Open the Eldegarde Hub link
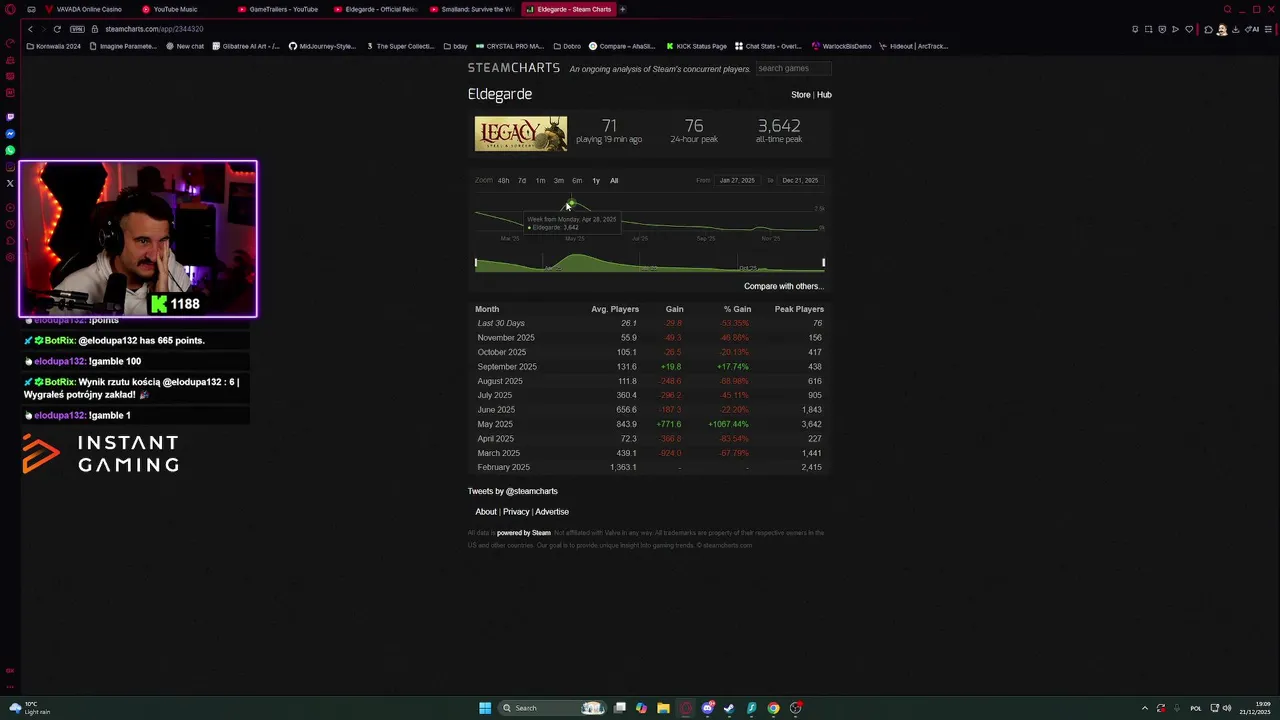This screenshot has height=720, width=1280. point(824,95)
